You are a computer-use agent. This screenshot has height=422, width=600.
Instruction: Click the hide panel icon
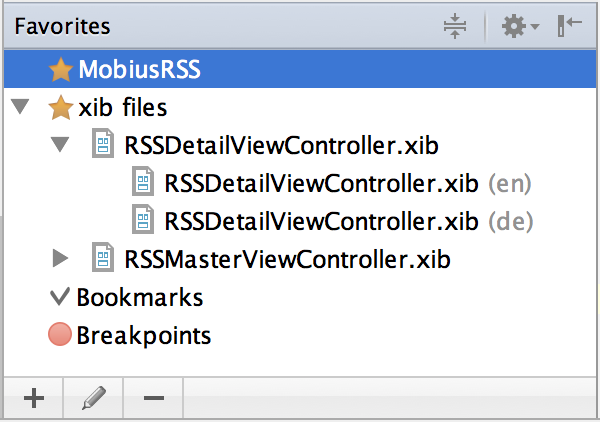point(570,27)
